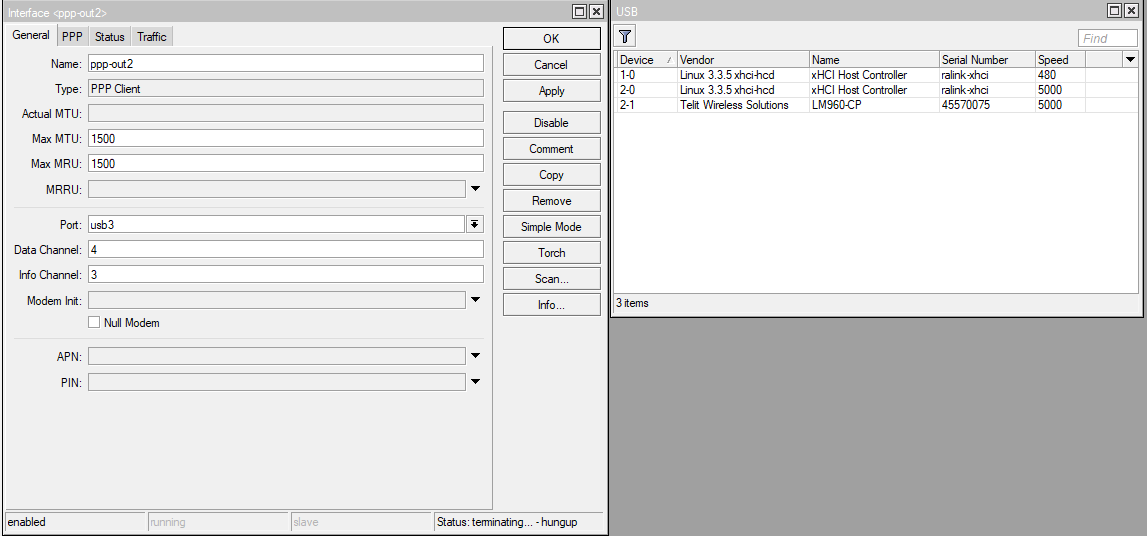Viewport: 1147px width, 537px height.
Task: Click the Type field 'PPP Client'
Action: (x=286, y=89)
